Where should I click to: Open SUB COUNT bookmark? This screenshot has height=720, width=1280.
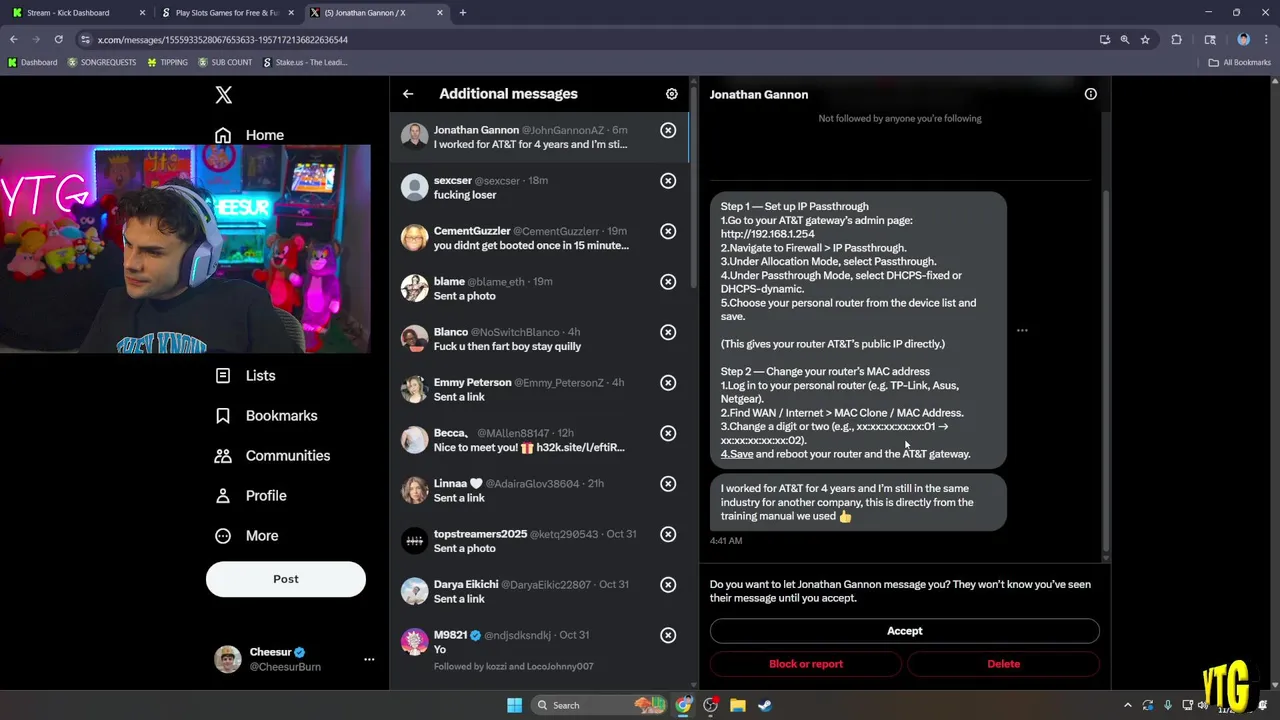(x=225, y=62)
